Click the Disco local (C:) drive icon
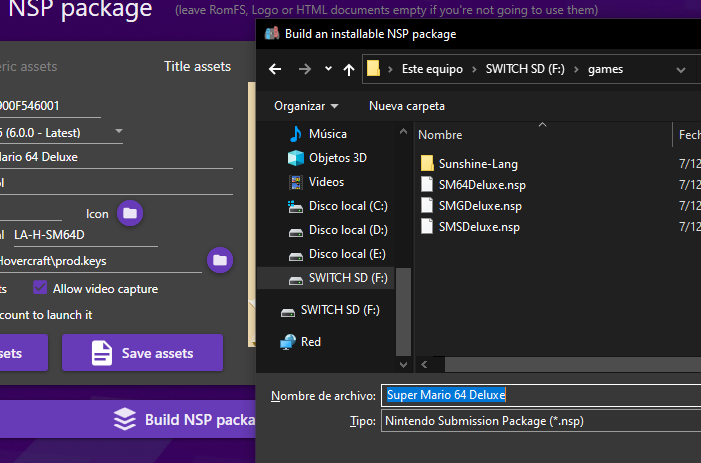Screen dimensions: 701x463 coord(295,206)
